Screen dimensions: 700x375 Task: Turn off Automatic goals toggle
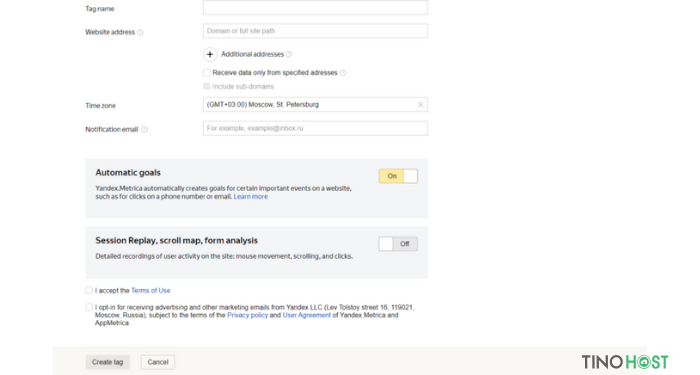tap(398, 176)
